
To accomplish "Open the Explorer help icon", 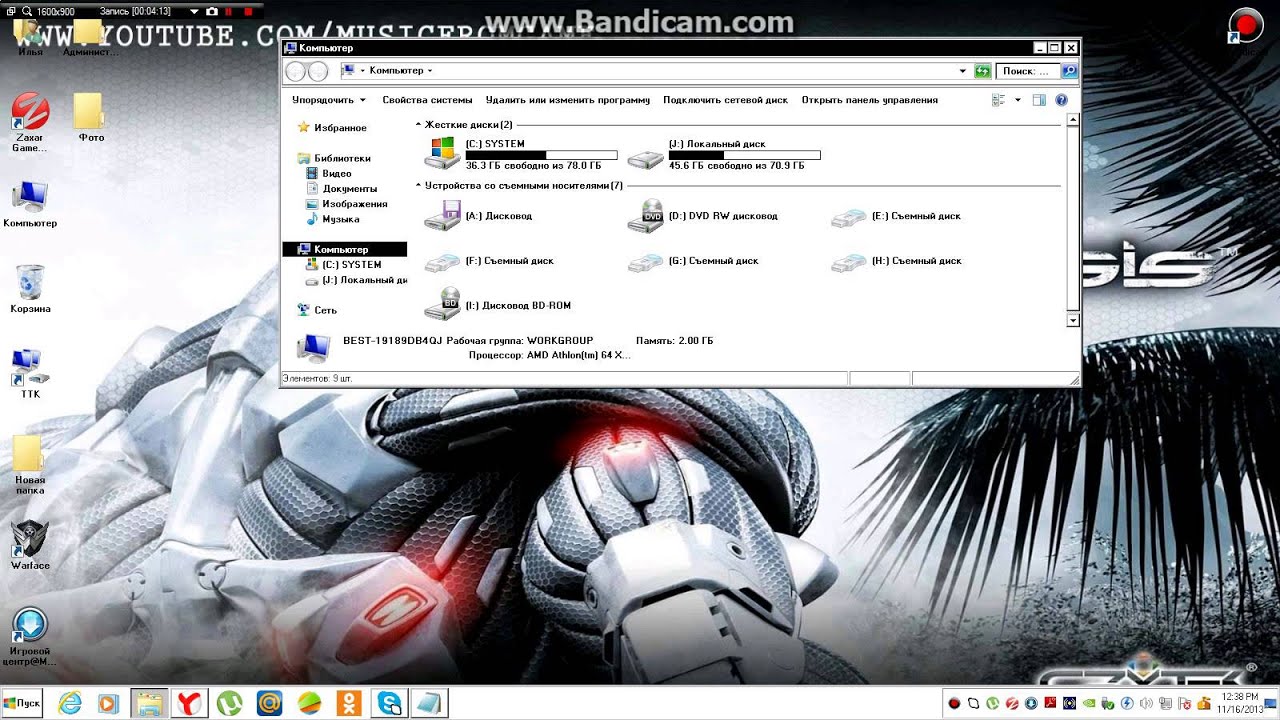I will [1062, 100].
